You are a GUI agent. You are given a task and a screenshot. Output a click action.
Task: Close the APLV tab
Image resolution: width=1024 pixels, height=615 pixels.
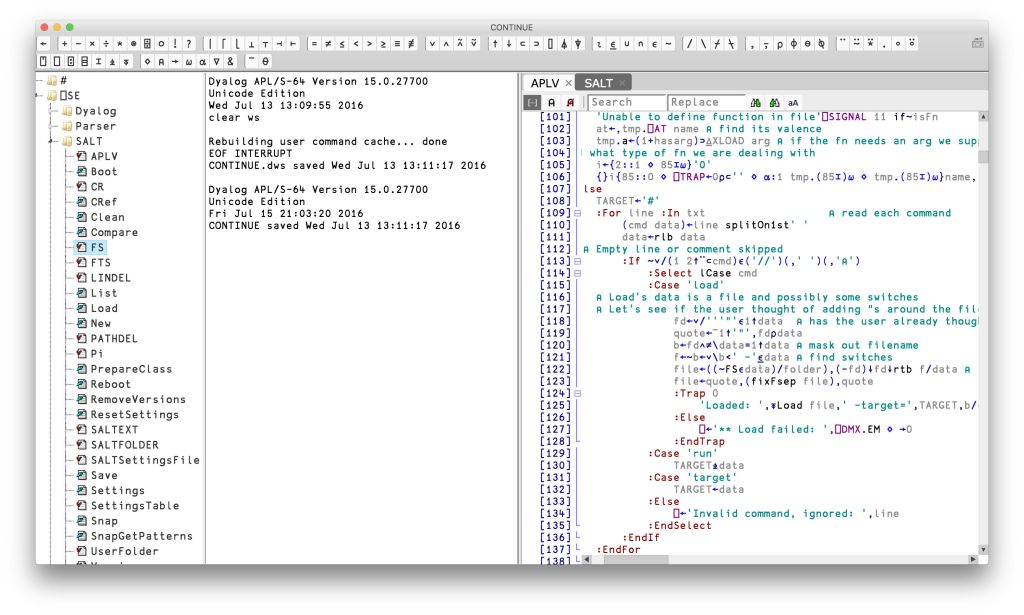[x=568, y=83]
